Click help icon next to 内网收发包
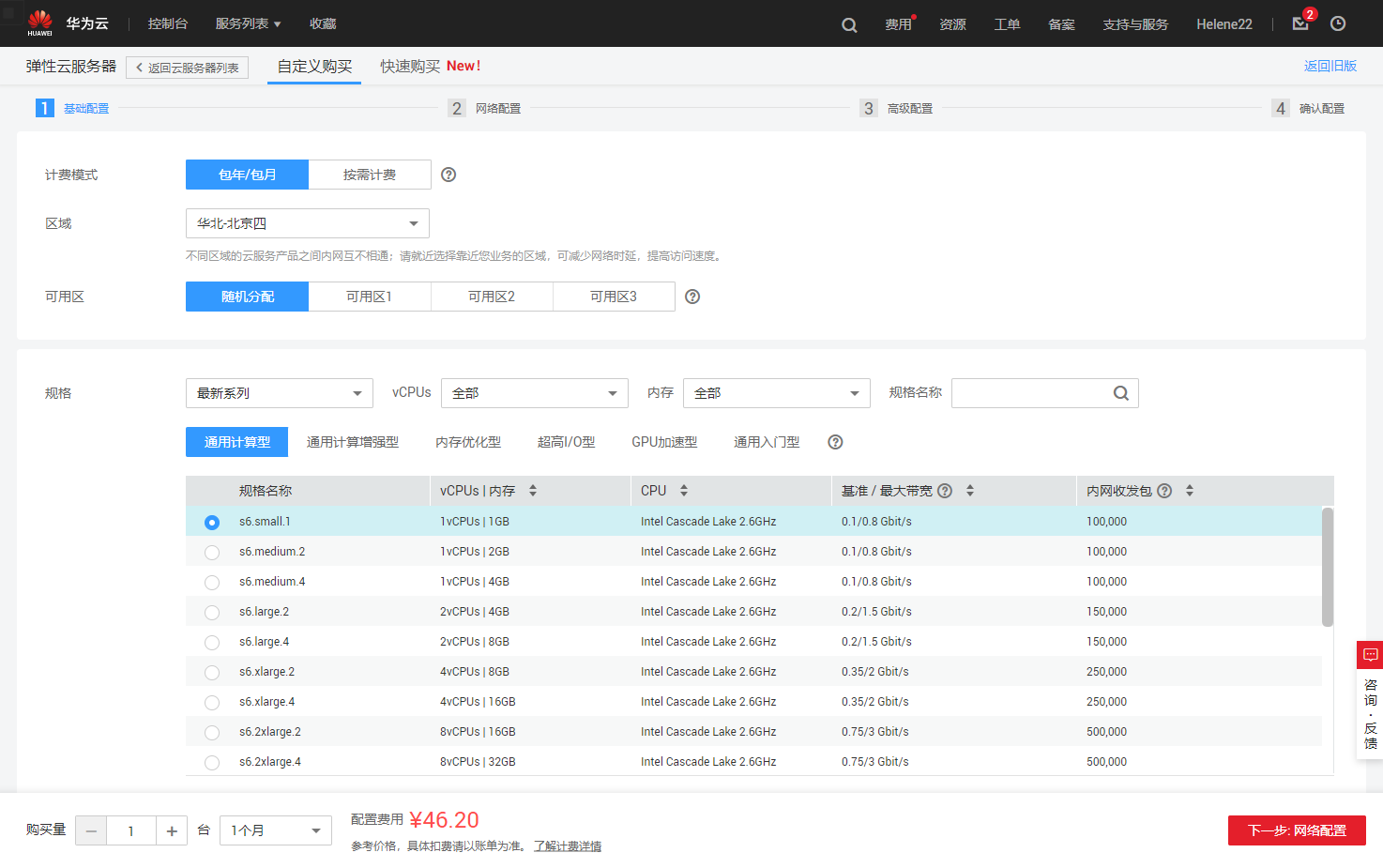Screen dimensions: 1383x868 (1164, 491)
